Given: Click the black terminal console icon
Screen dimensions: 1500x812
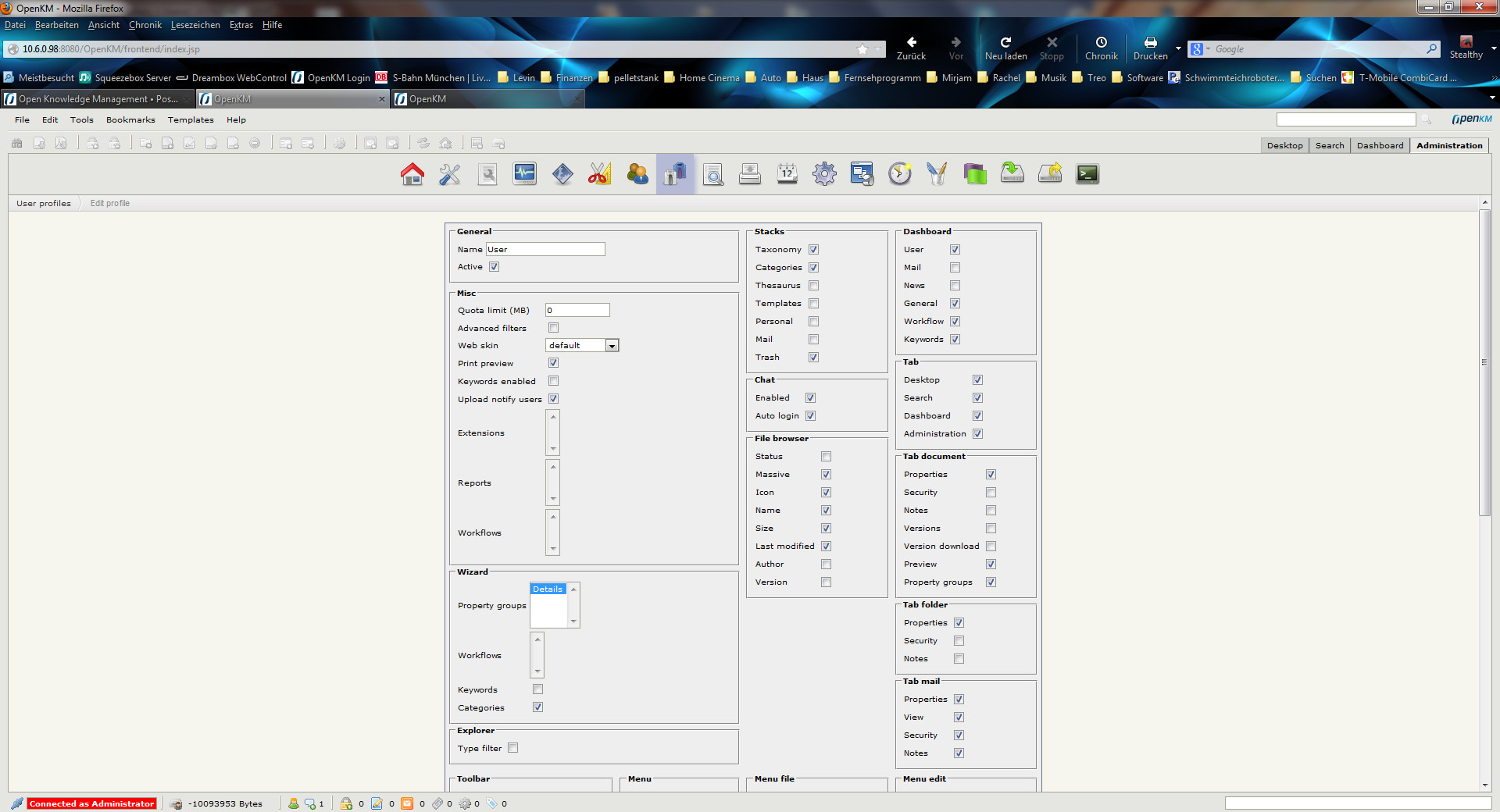Looking at the screenshot, I should (x=1087, y=174).
